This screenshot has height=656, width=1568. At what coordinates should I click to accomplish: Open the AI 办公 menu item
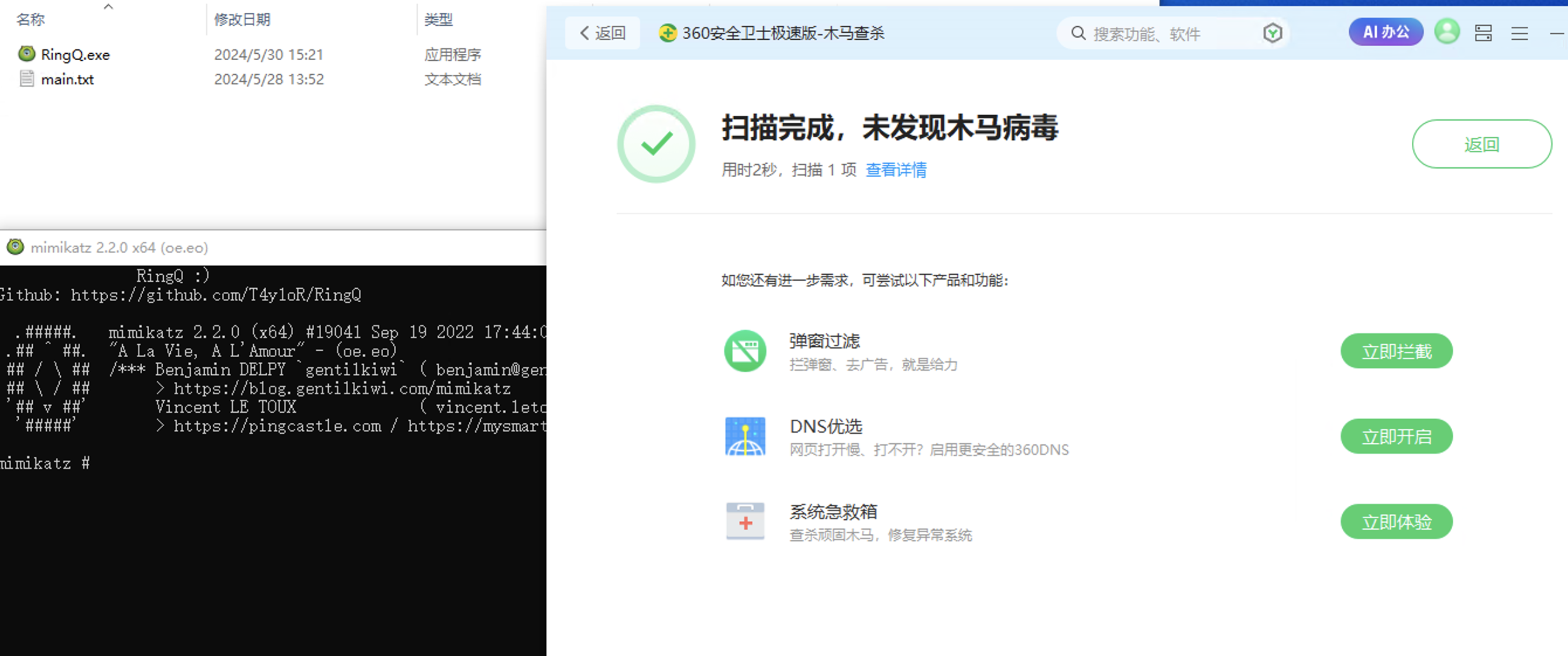point(1385,32)
